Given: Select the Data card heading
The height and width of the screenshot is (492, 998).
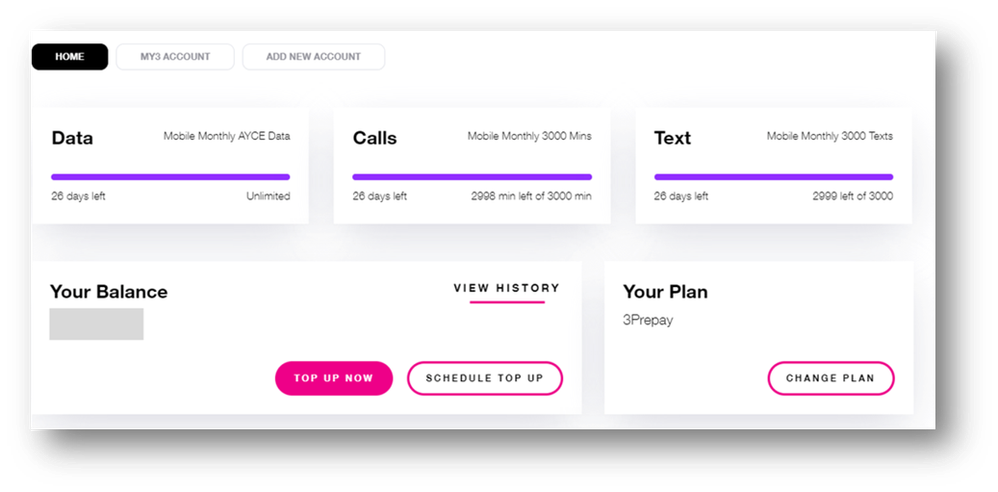Looking at the screenshot, I should point(72,138).
